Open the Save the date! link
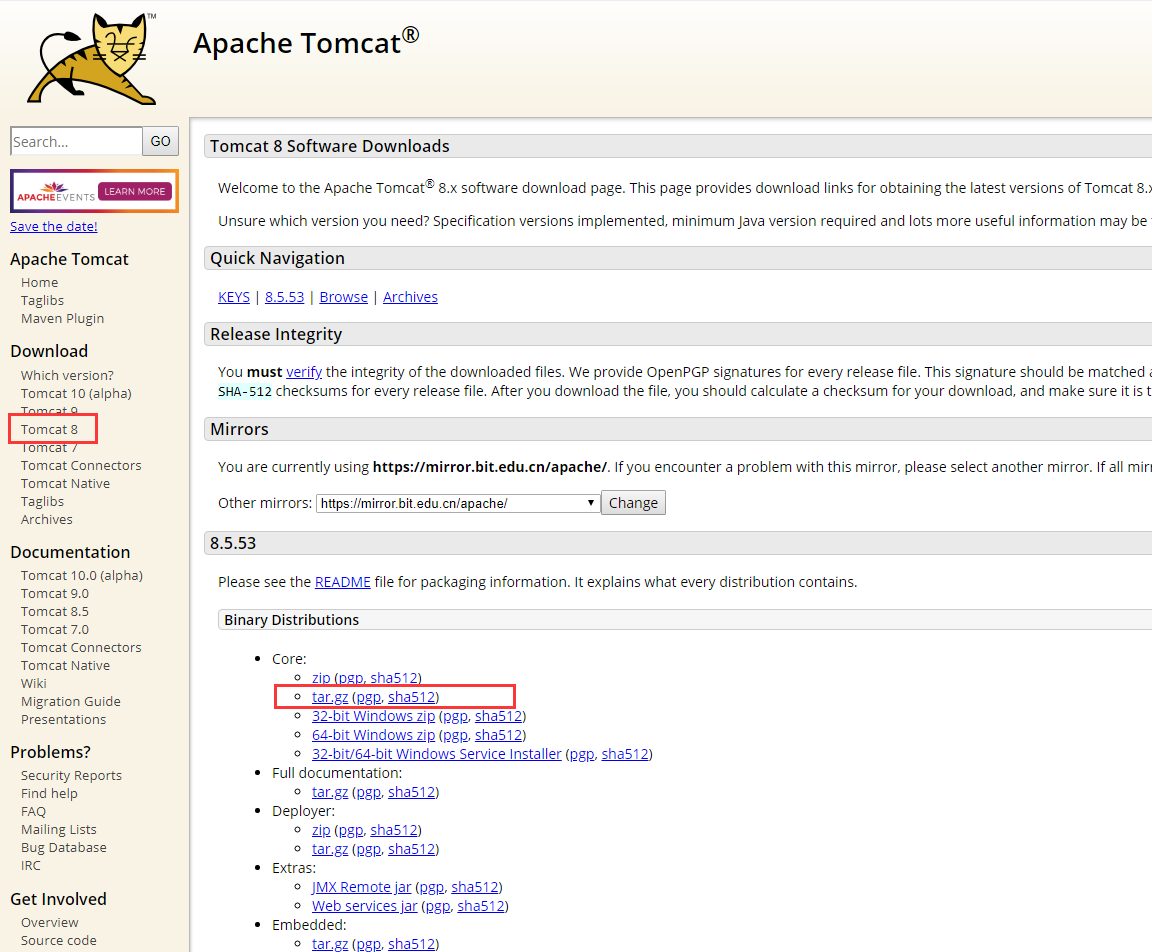Screen dimensions: 1152x952 [x=54, y=226]
